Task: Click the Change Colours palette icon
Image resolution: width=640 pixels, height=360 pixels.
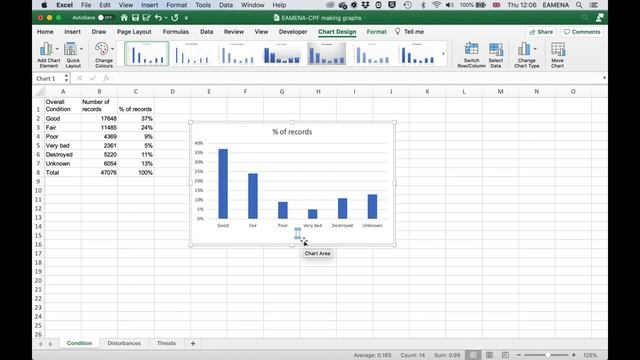Action: pos(101,49)
